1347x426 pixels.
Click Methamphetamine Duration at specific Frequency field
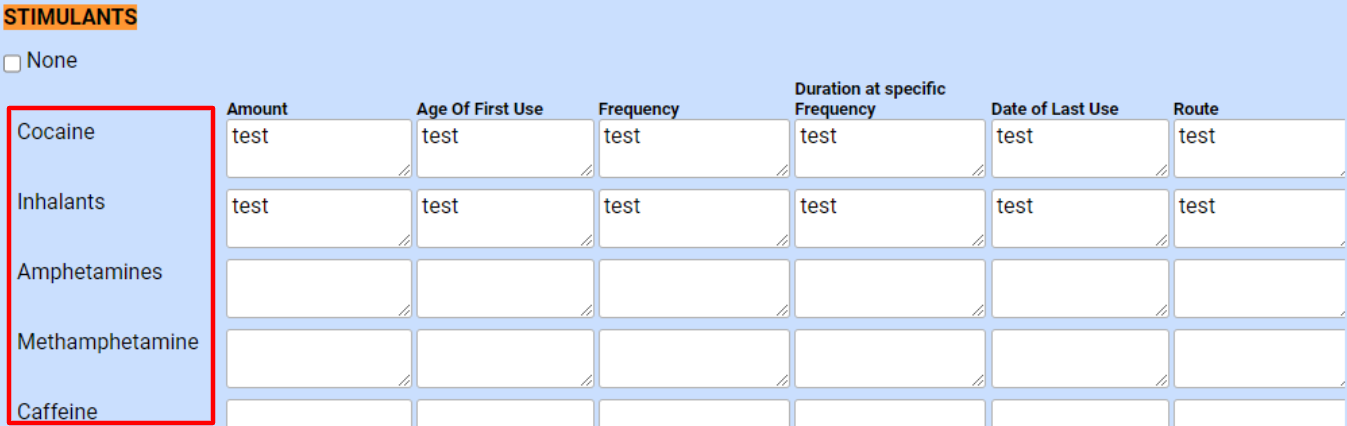point(890,358)
